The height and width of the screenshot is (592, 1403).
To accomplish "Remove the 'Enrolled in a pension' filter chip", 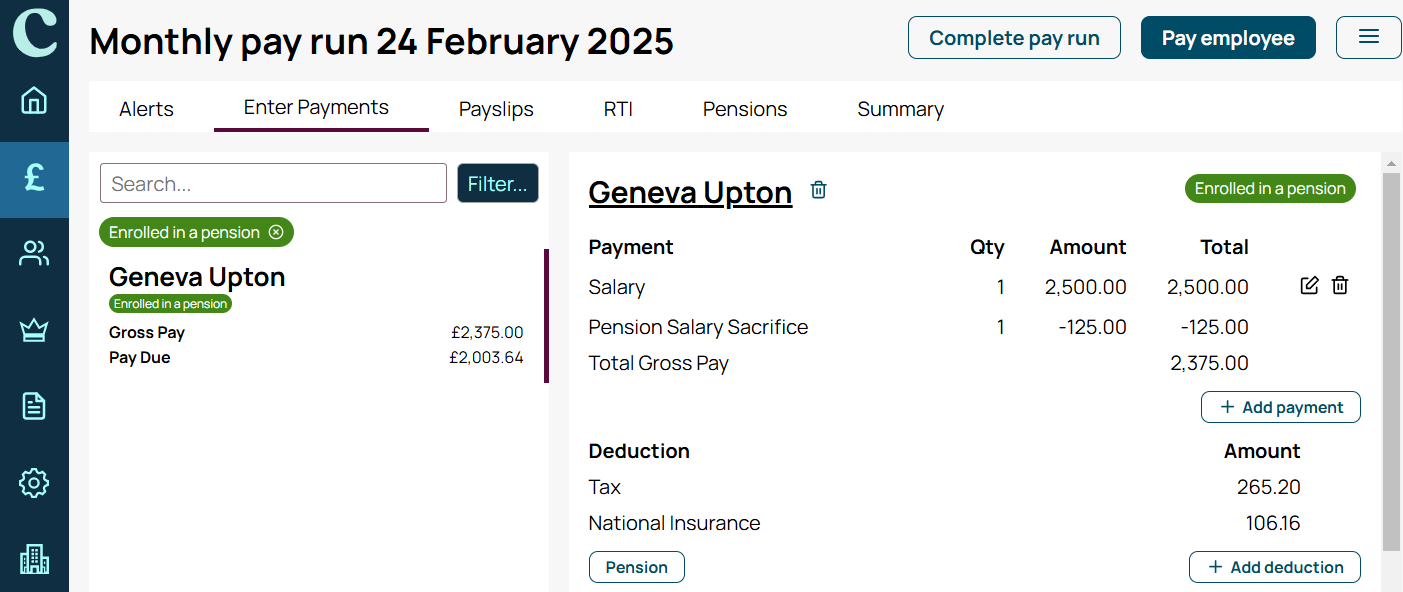I will (276, 232).
